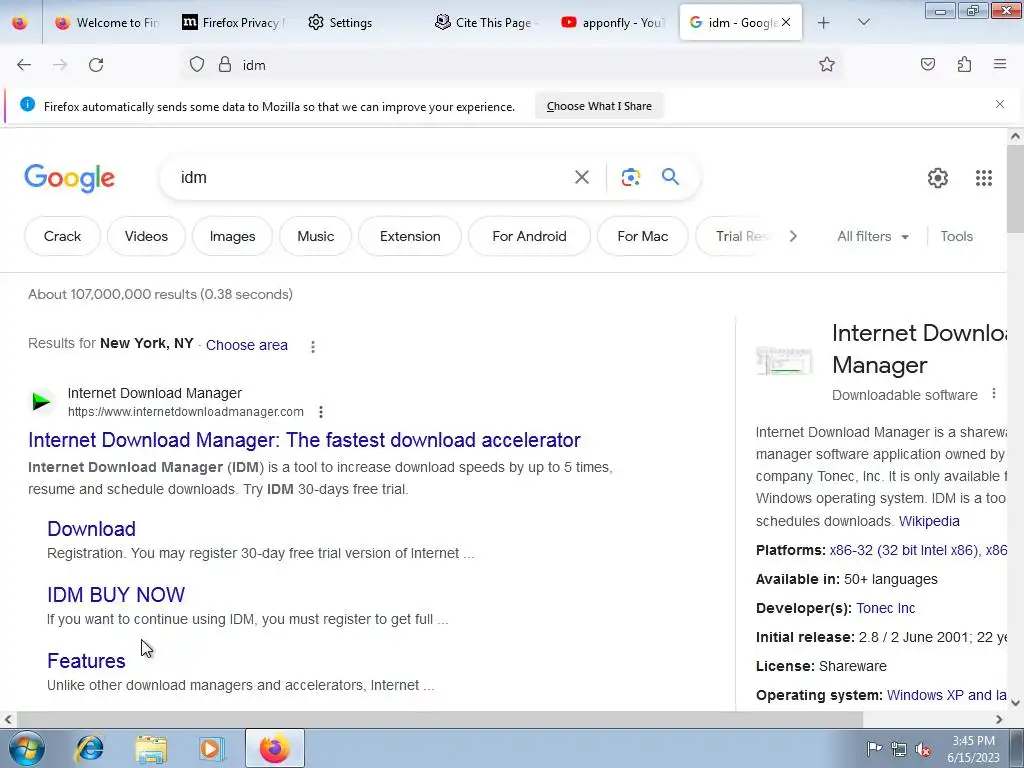Open Windows Media Player on taskbar

tap(211, 749)
